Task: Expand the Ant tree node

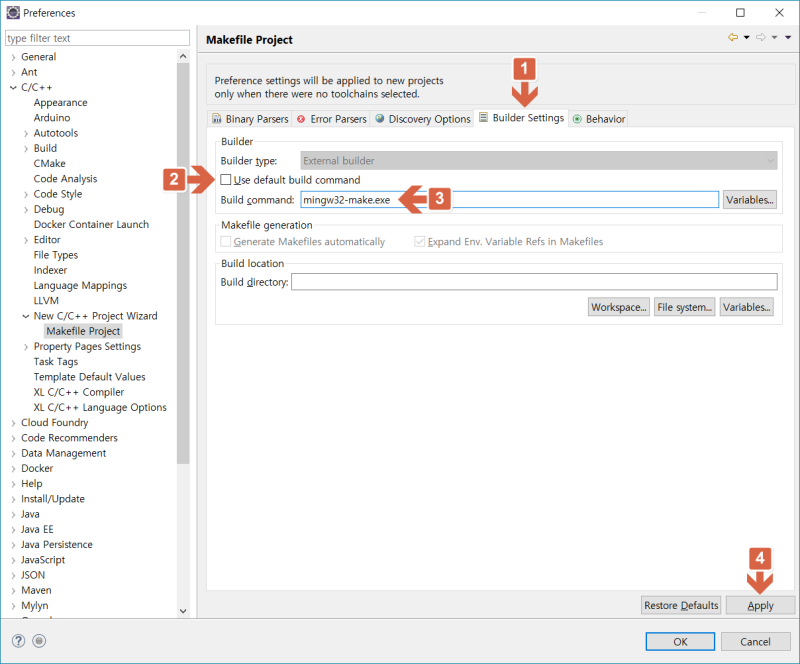Action: click(x=13, y=72)
